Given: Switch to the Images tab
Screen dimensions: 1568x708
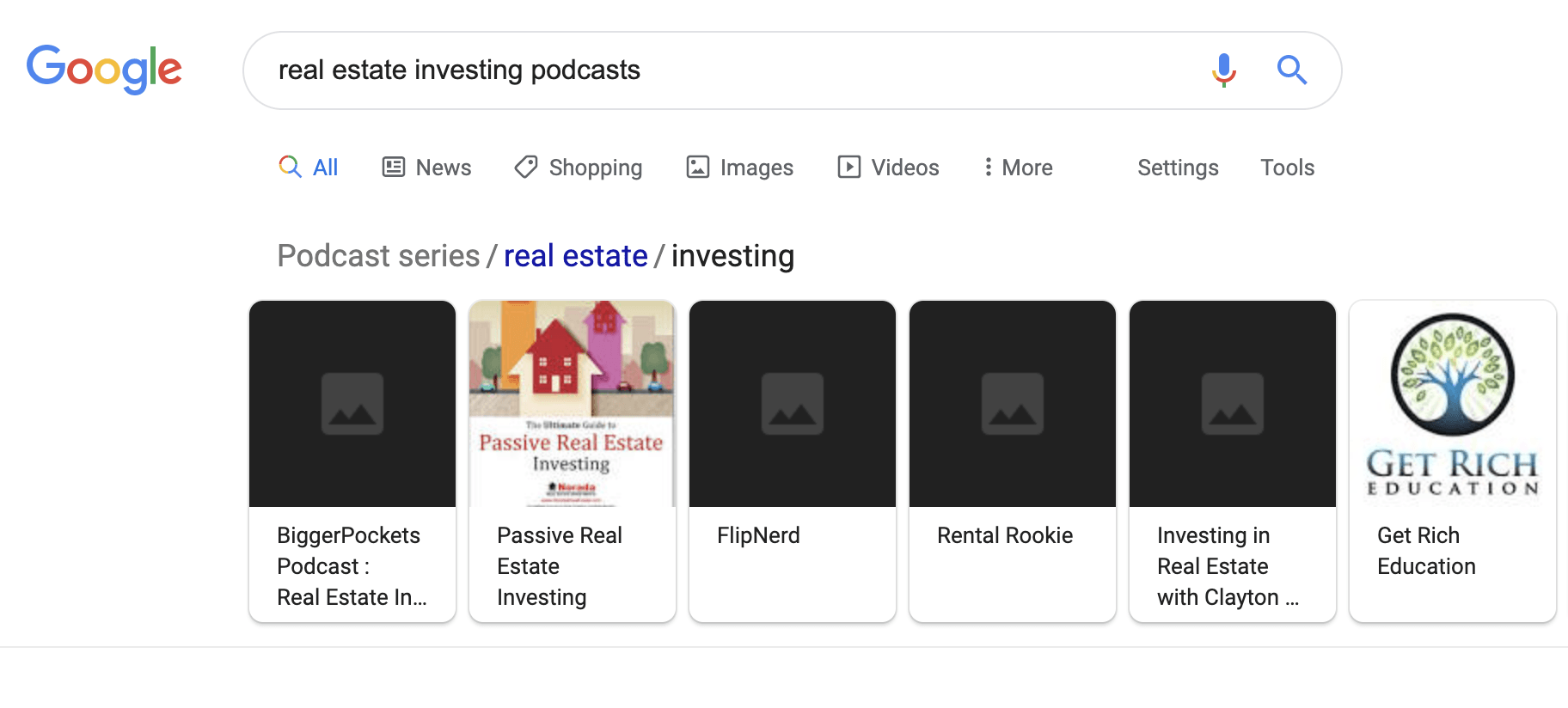Looking at the screenshot, I should click(x=739, y=168).
